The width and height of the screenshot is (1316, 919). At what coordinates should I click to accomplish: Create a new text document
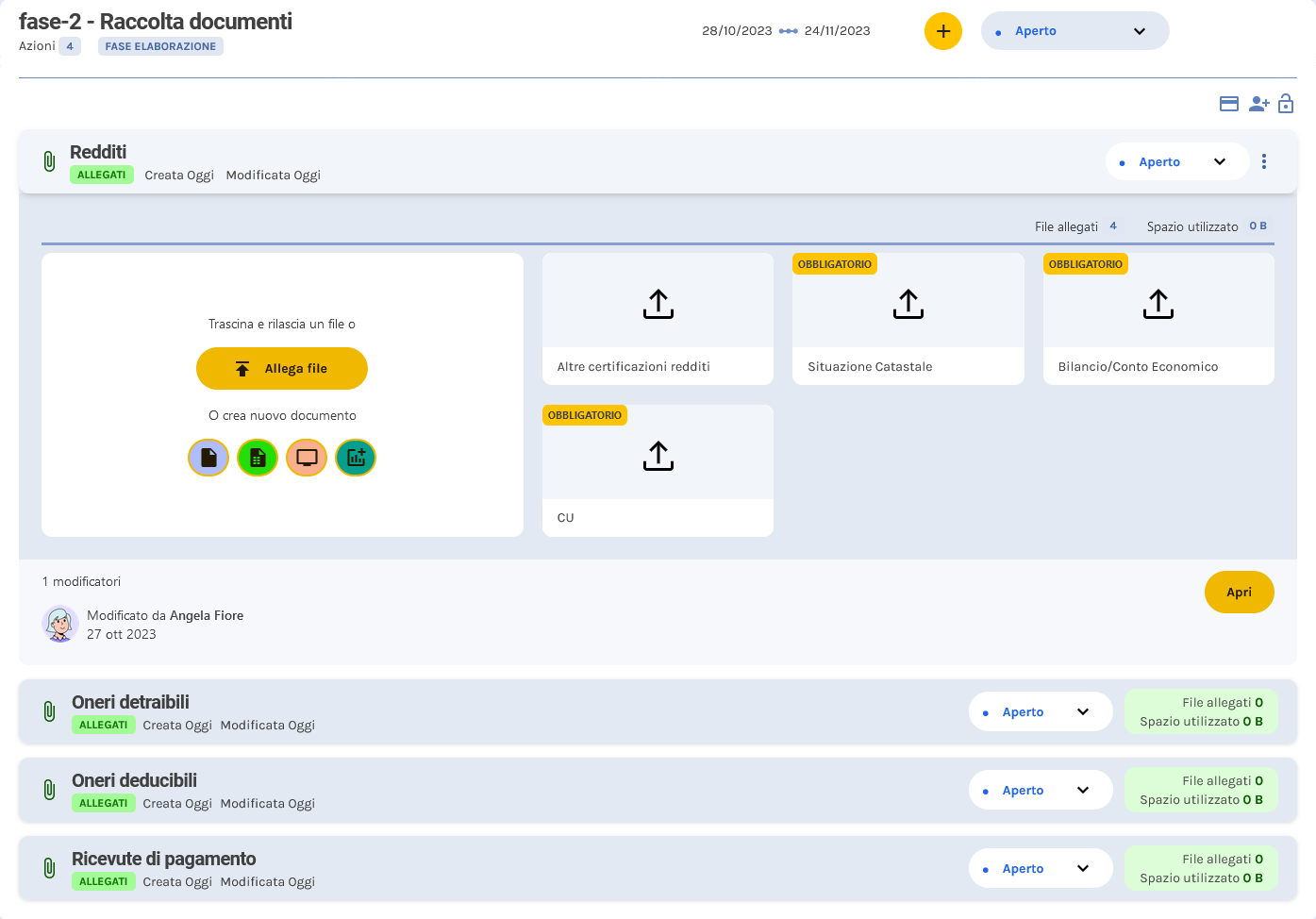(x=208, y=458)
